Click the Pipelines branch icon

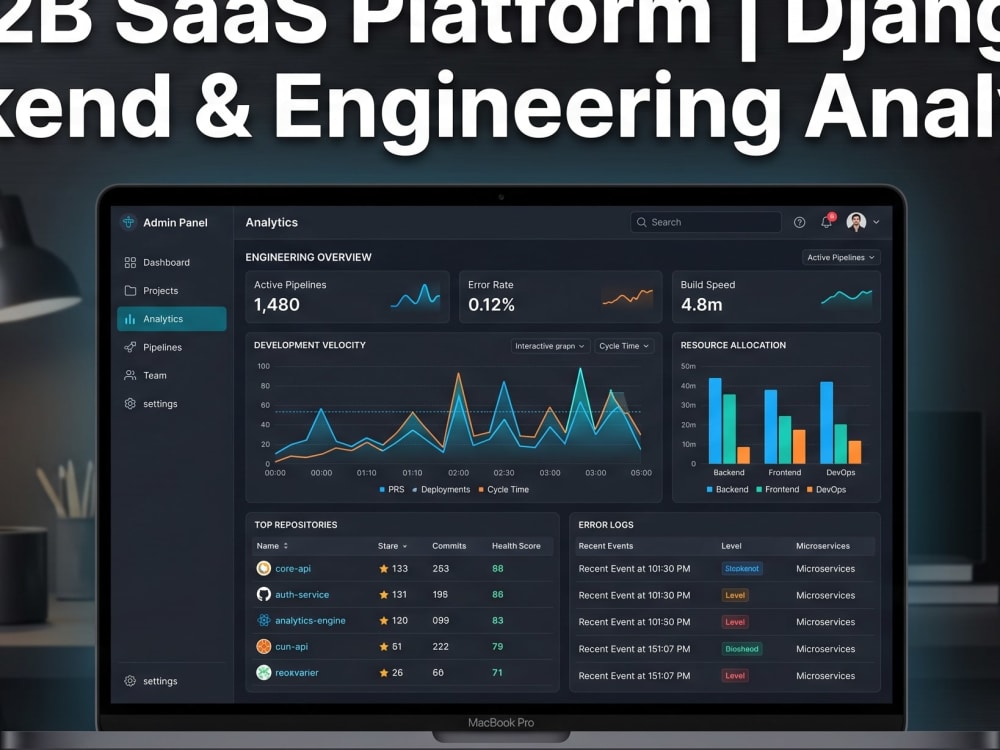[130, 347]
